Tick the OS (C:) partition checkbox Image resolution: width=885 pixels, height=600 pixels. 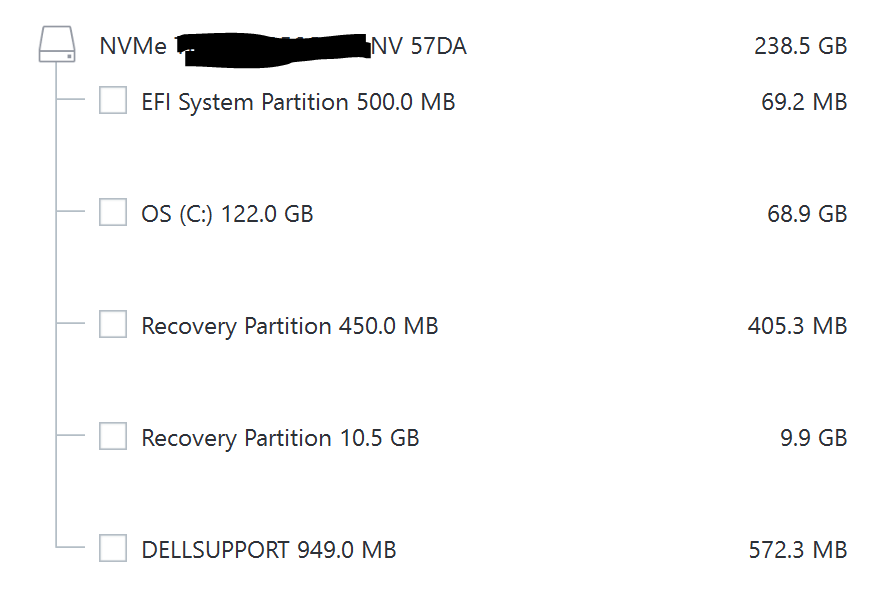tap(113, 213)
